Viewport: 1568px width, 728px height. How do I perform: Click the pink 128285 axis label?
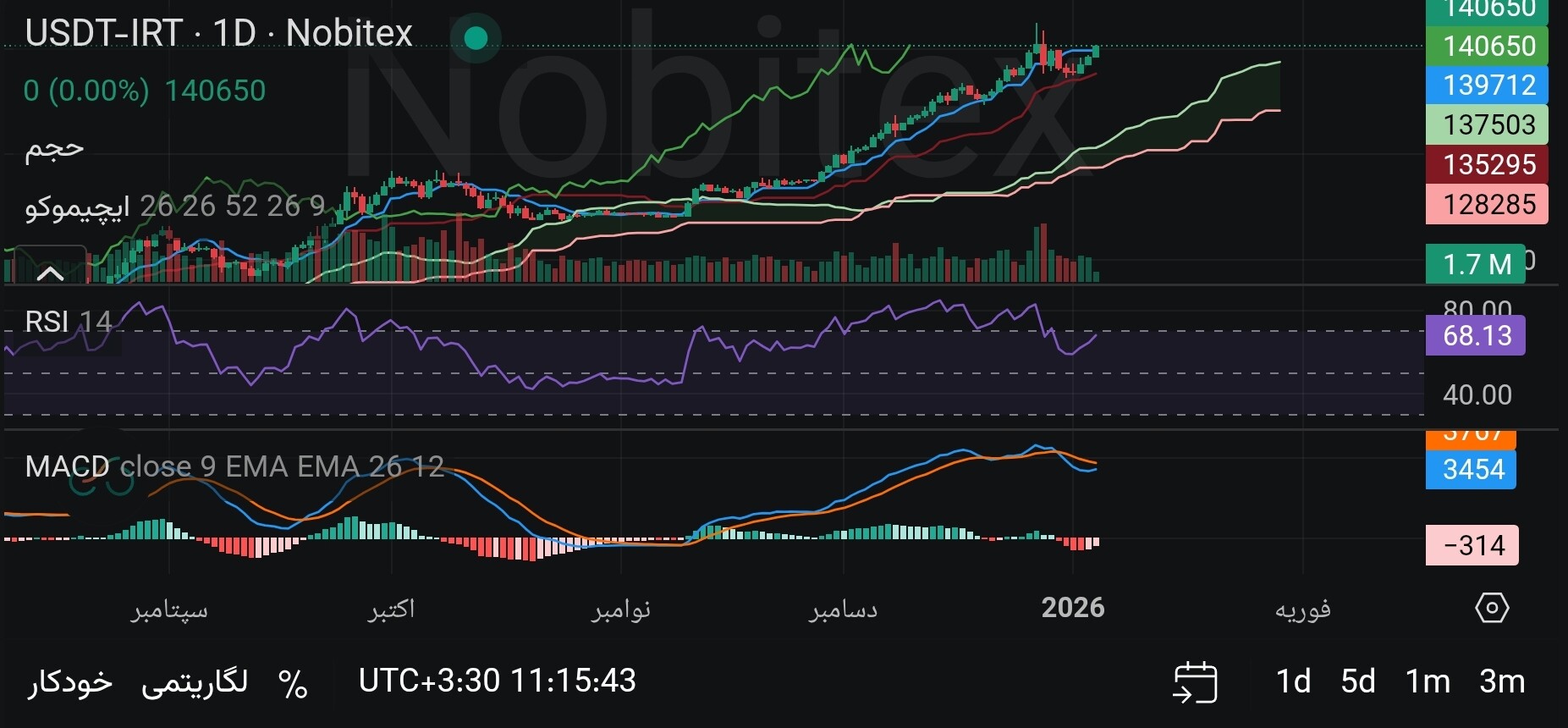point(1487,205)
